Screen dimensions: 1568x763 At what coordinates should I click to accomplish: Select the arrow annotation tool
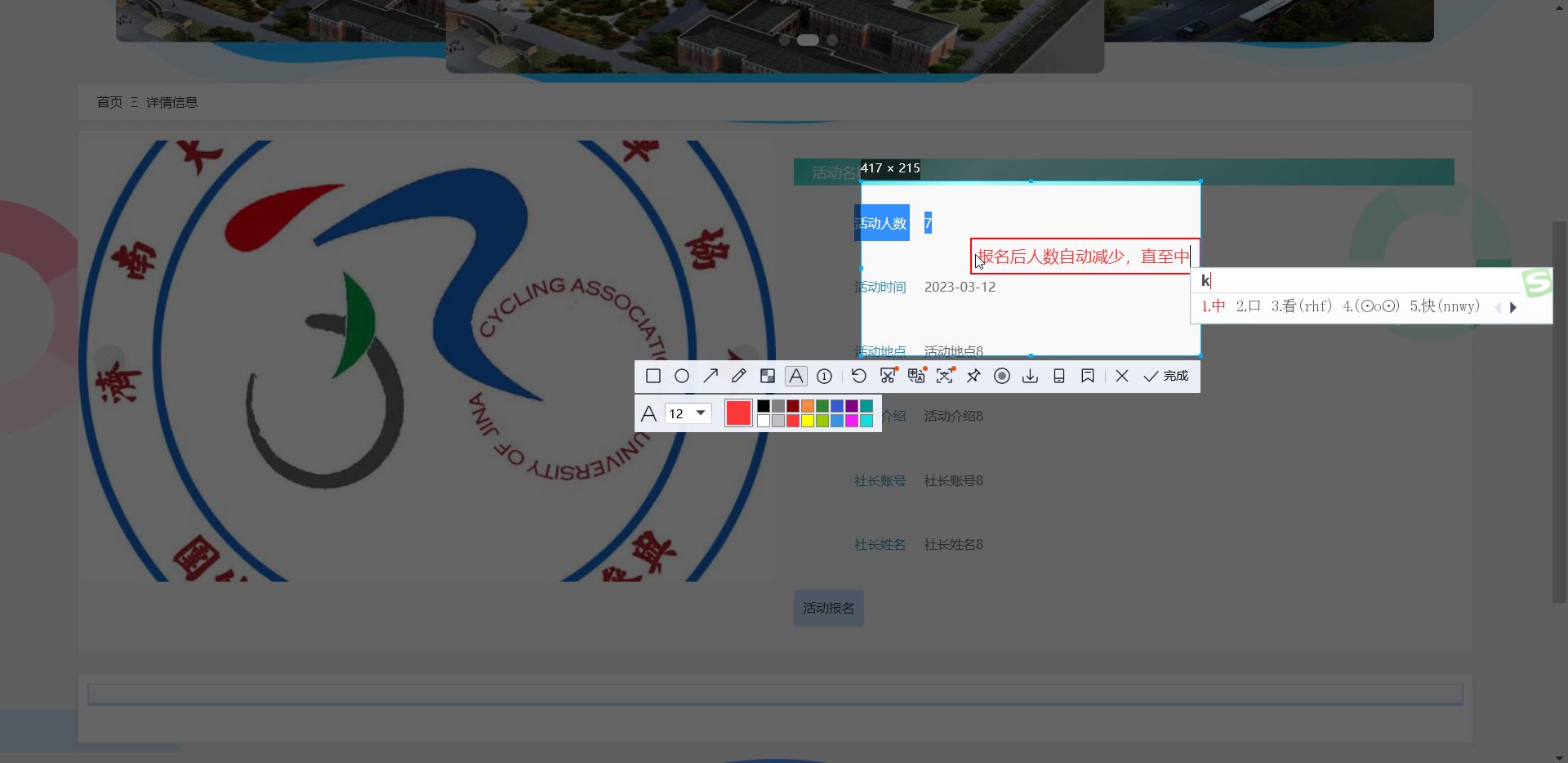710,376
